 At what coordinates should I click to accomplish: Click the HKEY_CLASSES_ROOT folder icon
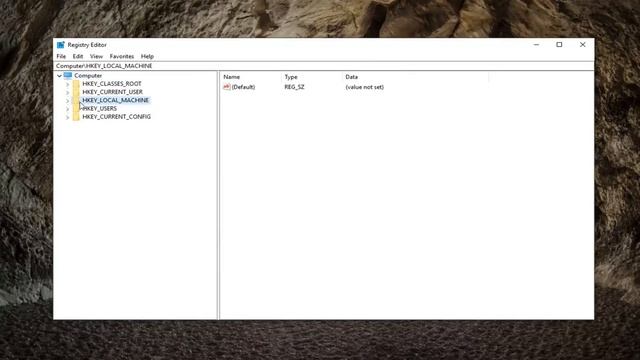click(76, 84)
